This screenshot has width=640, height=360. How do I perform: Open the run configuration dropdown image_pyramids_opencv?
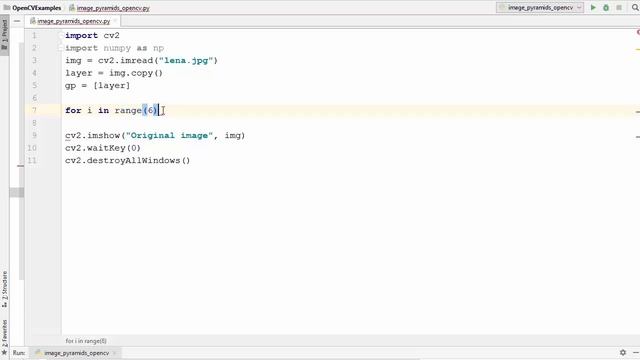(x=540, y=8)
